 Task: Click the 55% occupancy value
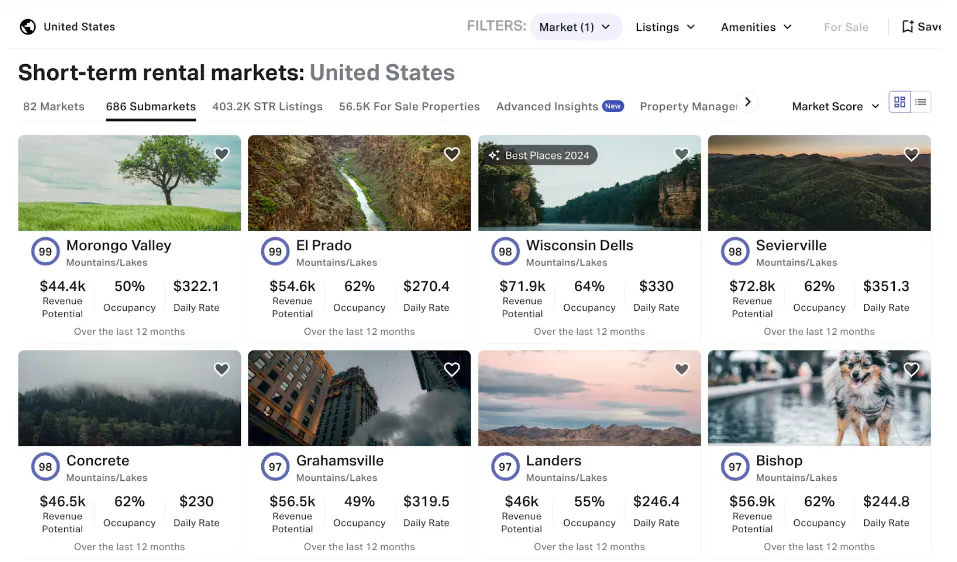pos(590,502)
